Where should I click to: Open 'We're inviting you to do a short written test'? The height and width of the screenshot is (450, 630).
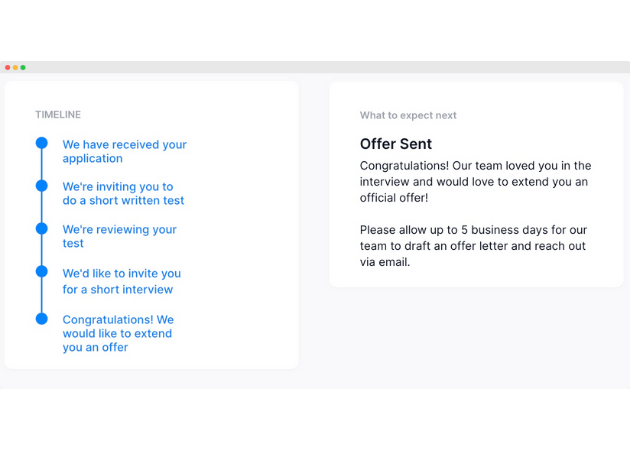123,193
